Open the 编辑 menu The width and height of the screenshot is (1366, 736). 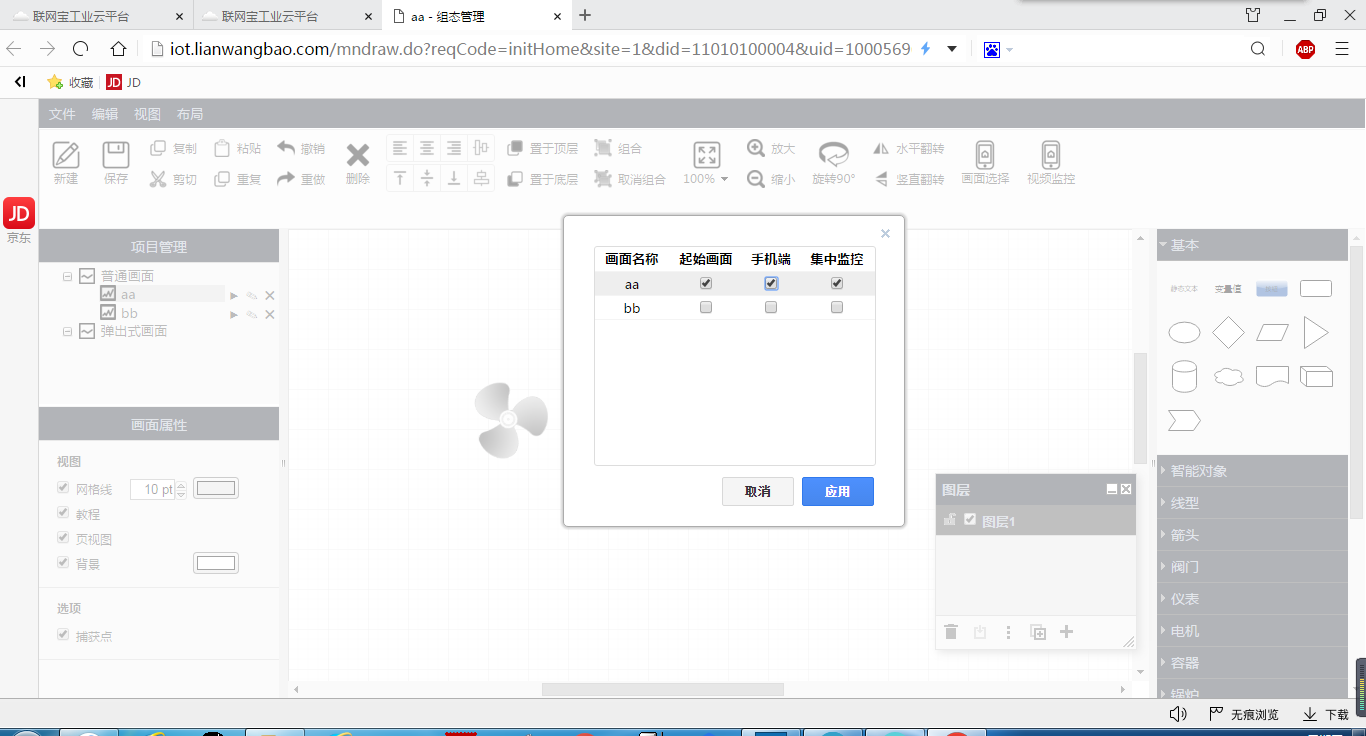pos(105,114)
